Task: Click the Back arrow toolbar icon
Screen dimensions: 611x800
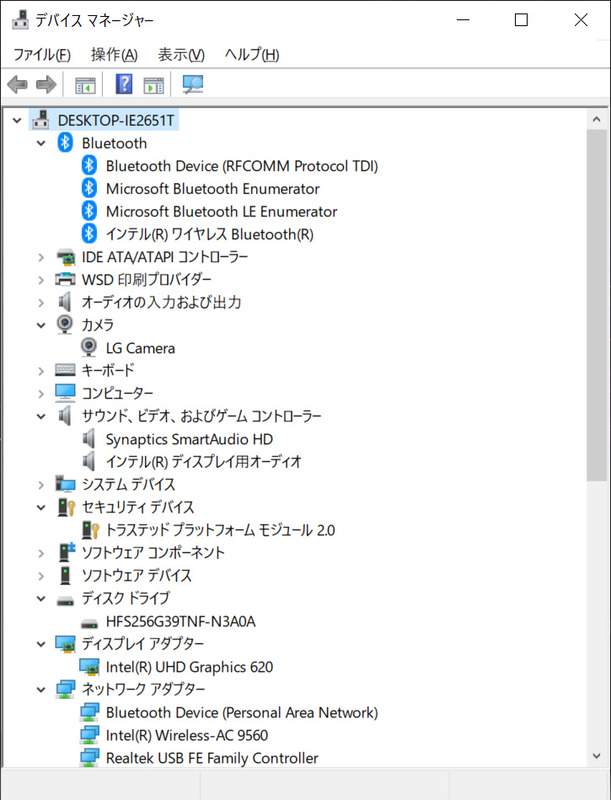Action: click(17, 84)
